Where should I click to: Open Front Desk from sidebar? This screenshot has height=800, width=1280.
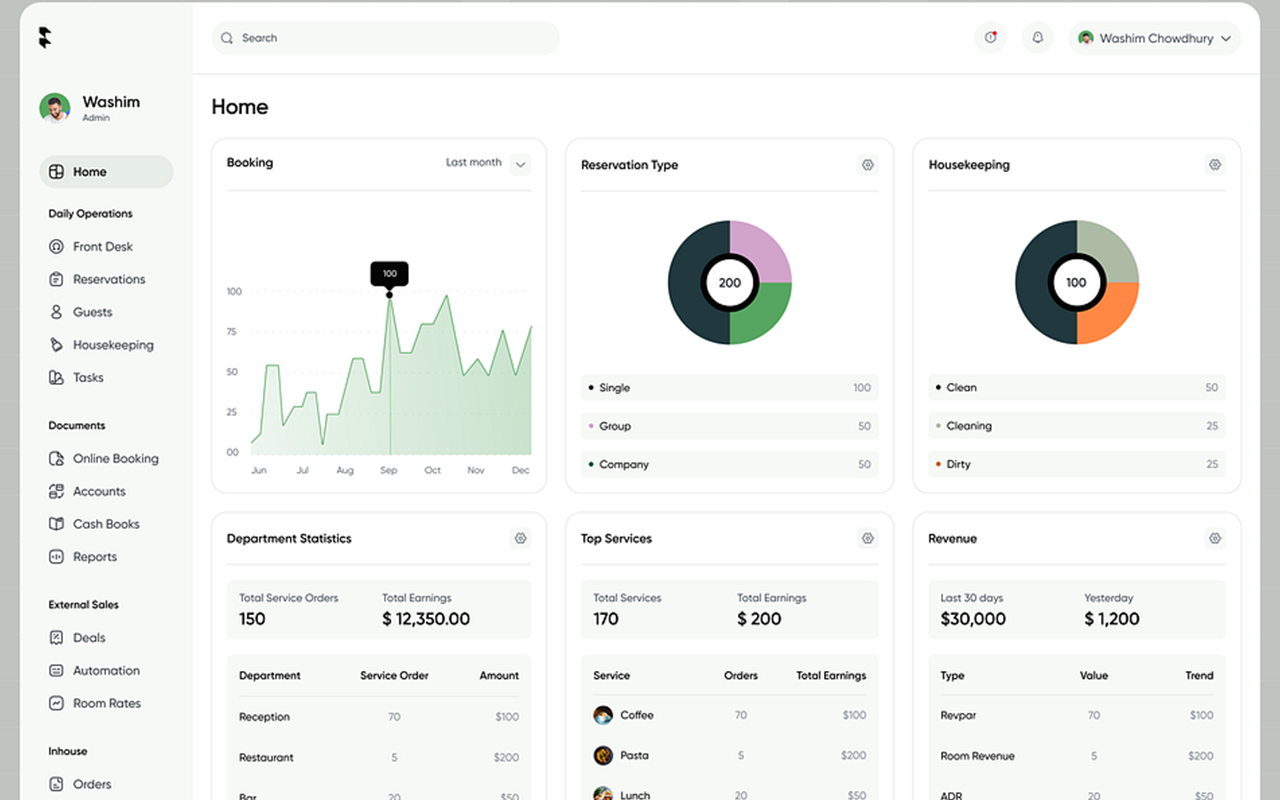102,247
